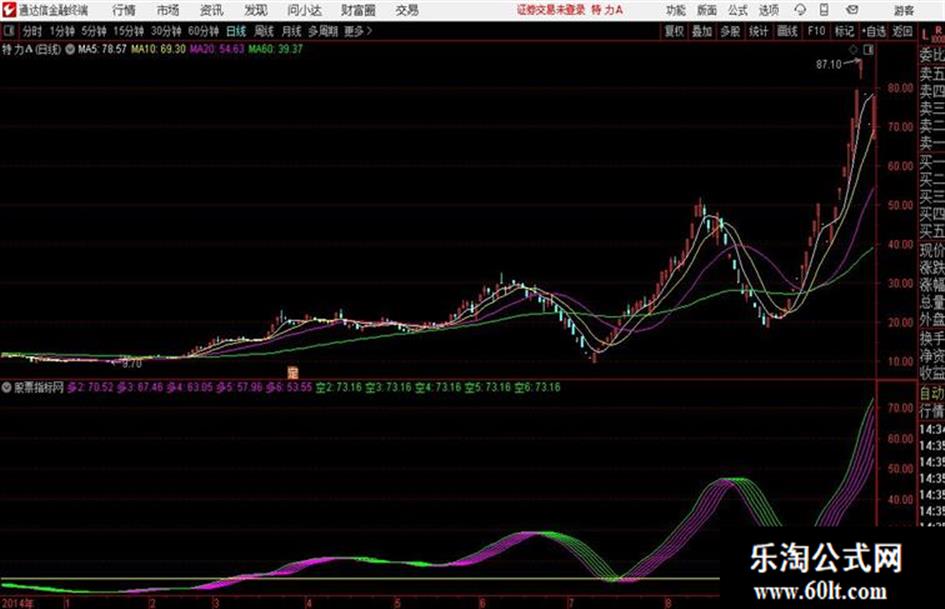Screen dimensions: 945x609
Task: Click the 复权 toolbar button
Action: pos(674,31)
